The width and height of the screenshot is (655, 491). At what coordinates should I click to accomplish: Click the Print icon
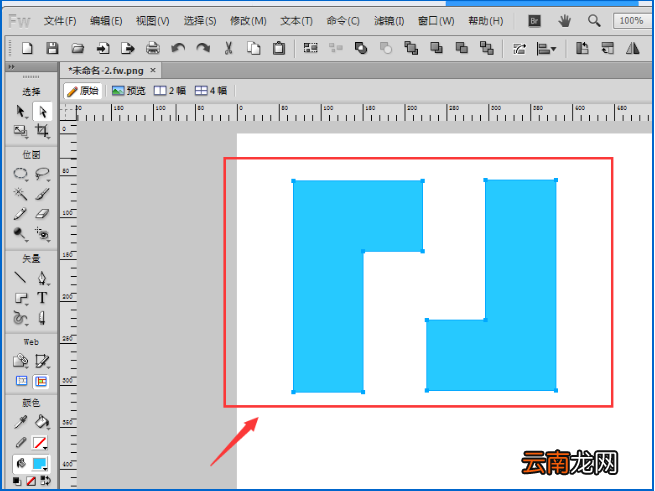coord(153,48)
